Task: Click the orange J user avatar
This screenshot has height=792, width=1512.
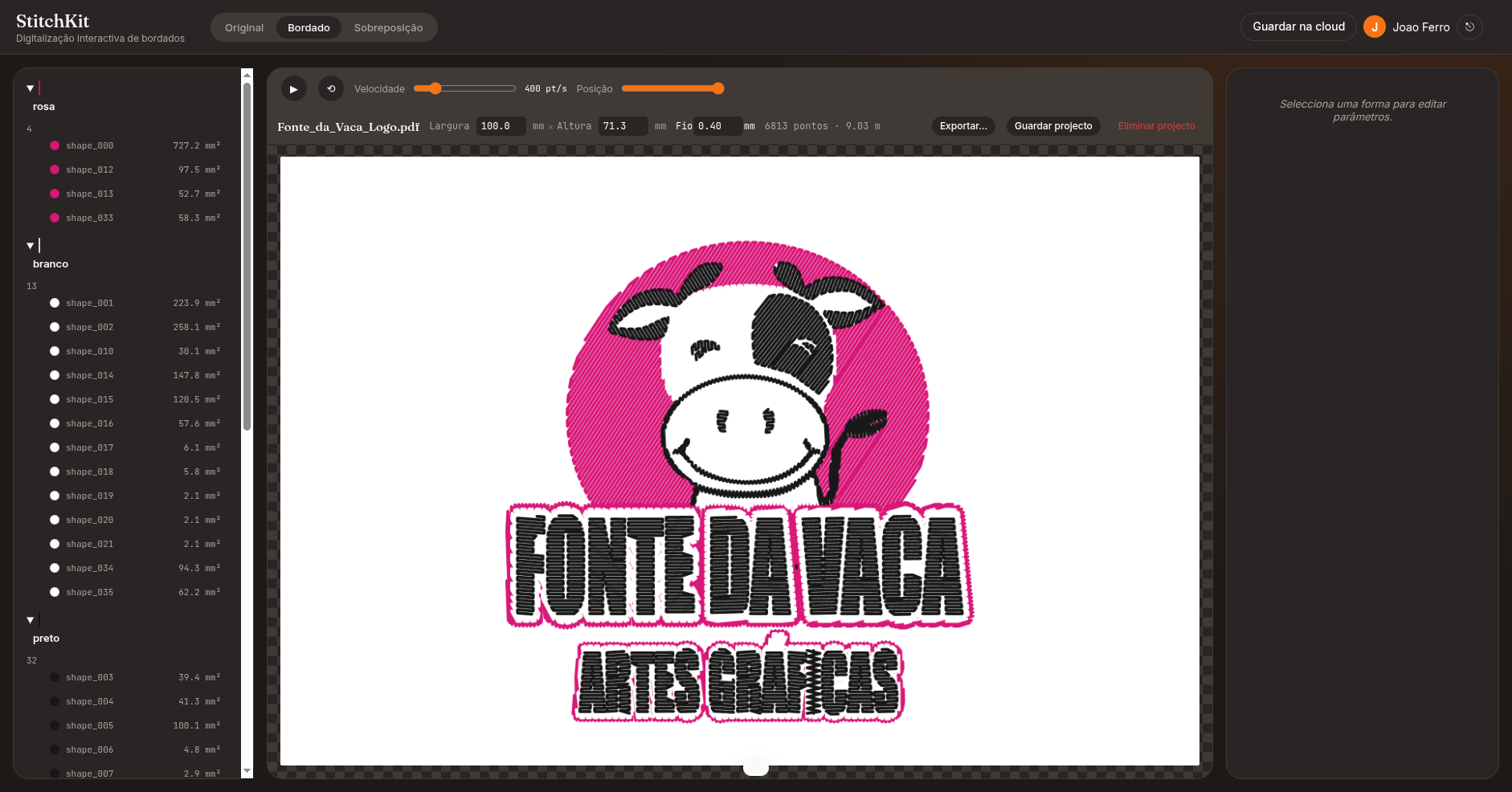Action: (1375, 27)
